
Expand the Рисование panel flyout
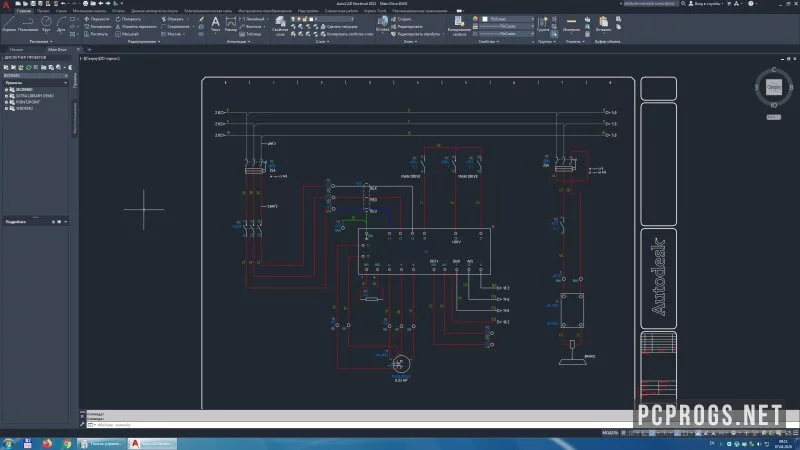[x=41, y=42]
